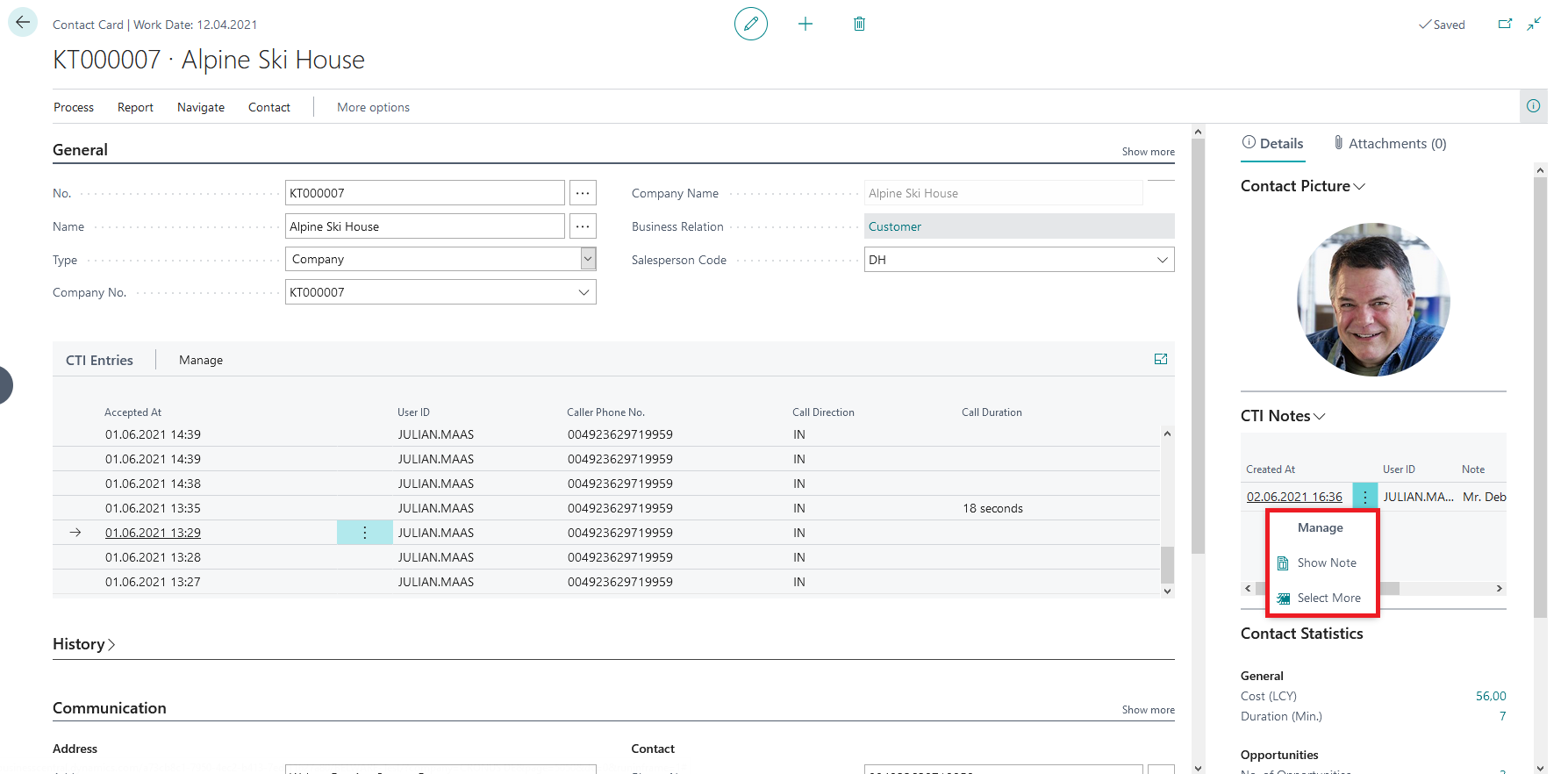Open the 01.06.2021 13:29 entry link
This screenshot has width=1568, height=774.
coord(153,533)
